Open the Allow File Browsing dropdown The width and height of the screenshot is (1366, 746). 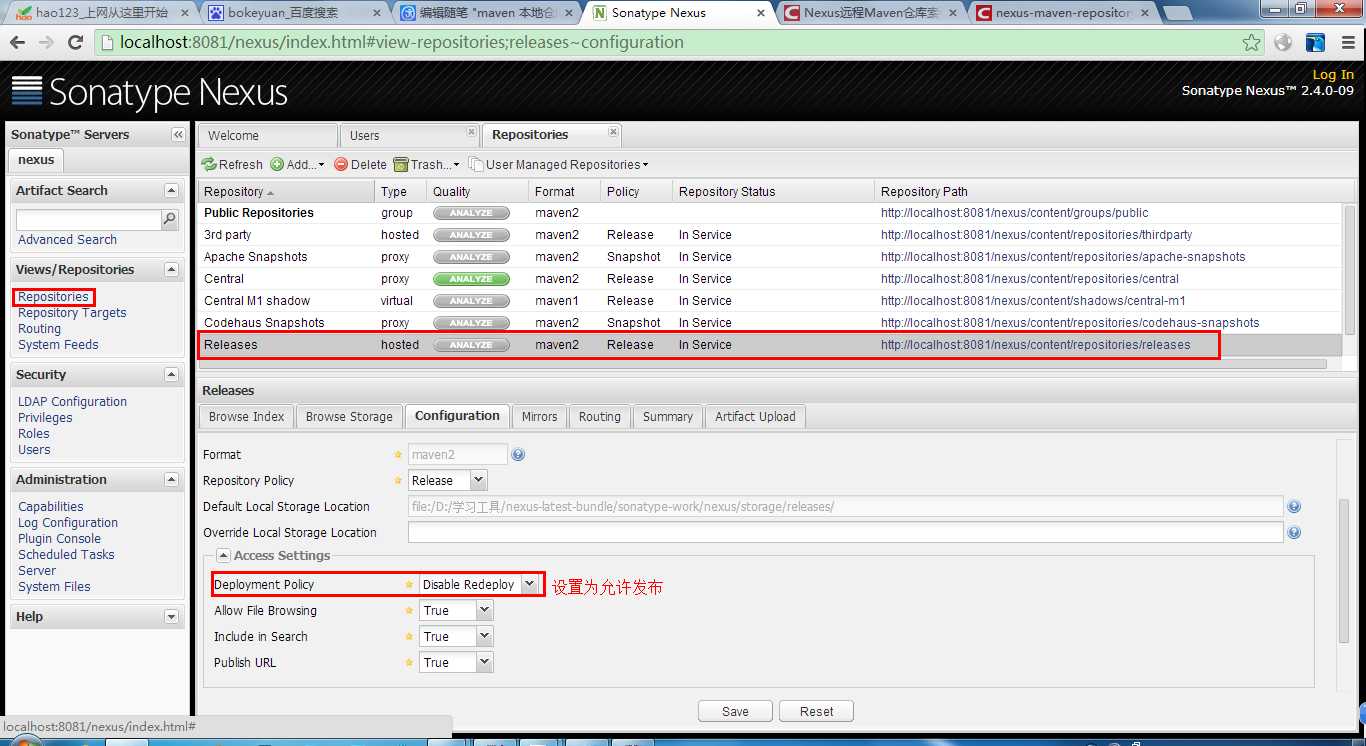click(485, 610)
